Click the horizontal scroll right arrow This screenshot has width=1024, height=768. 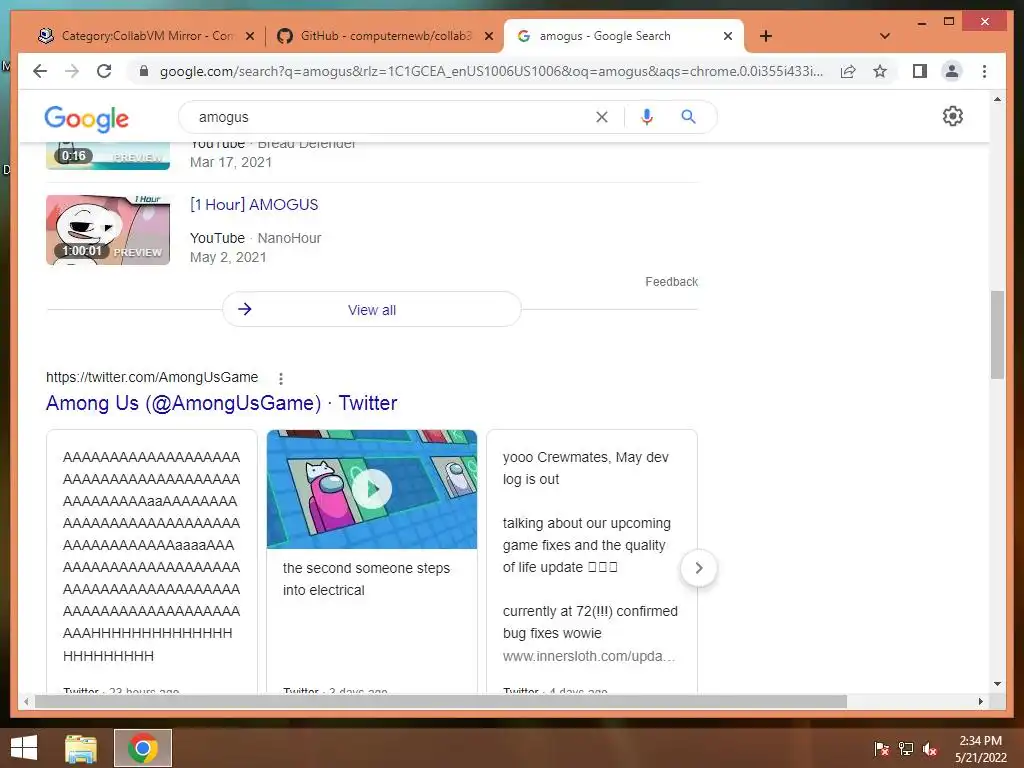980,701
